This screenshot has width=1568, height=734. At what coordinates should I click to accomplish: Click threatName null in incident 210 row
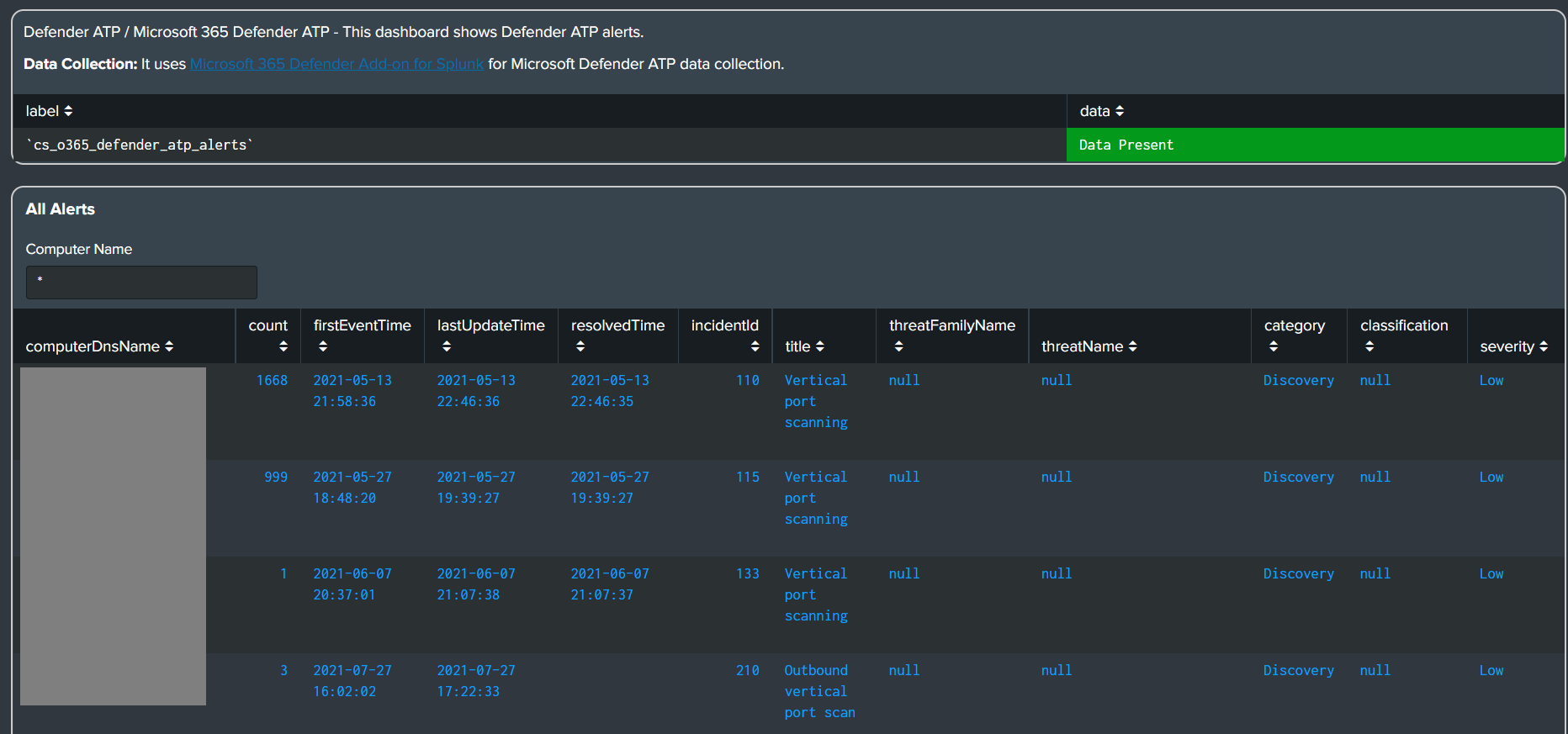(x=1057, y=670)
